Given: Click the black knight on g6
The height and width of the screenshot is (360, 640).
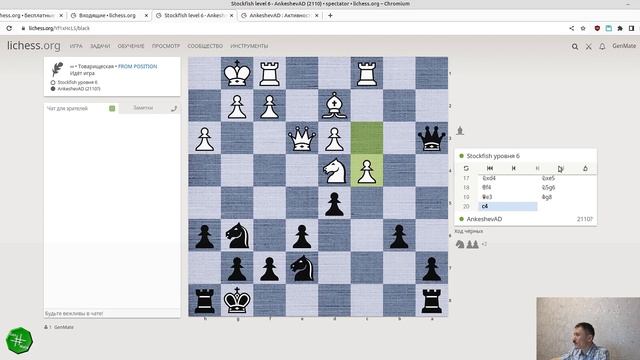Looking at the screenshot, I should tap(237, 235).
